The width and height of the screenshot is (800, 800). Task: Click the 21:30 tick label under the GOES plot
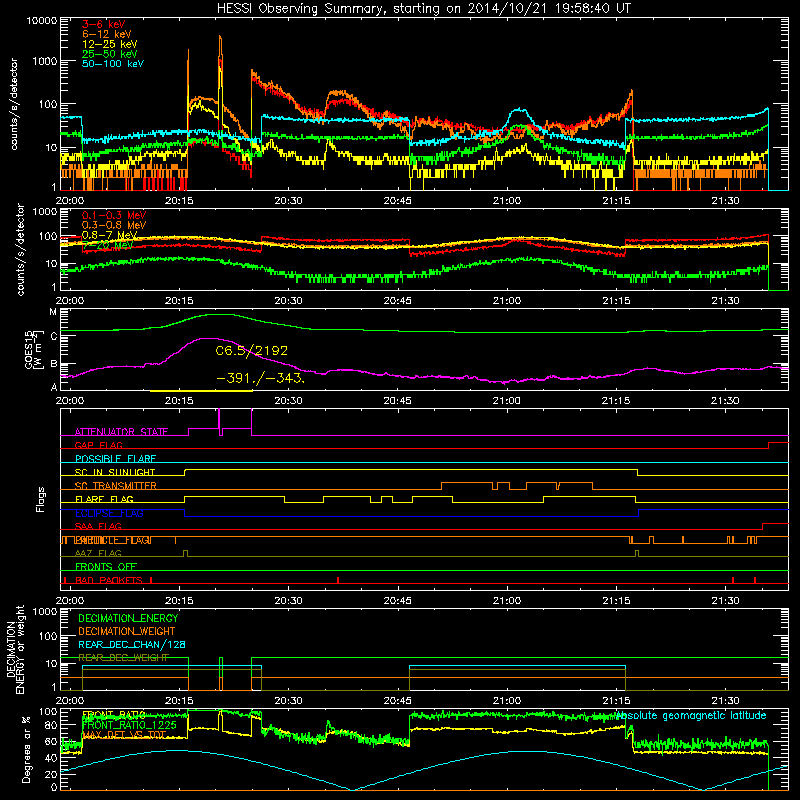point(725,401)
